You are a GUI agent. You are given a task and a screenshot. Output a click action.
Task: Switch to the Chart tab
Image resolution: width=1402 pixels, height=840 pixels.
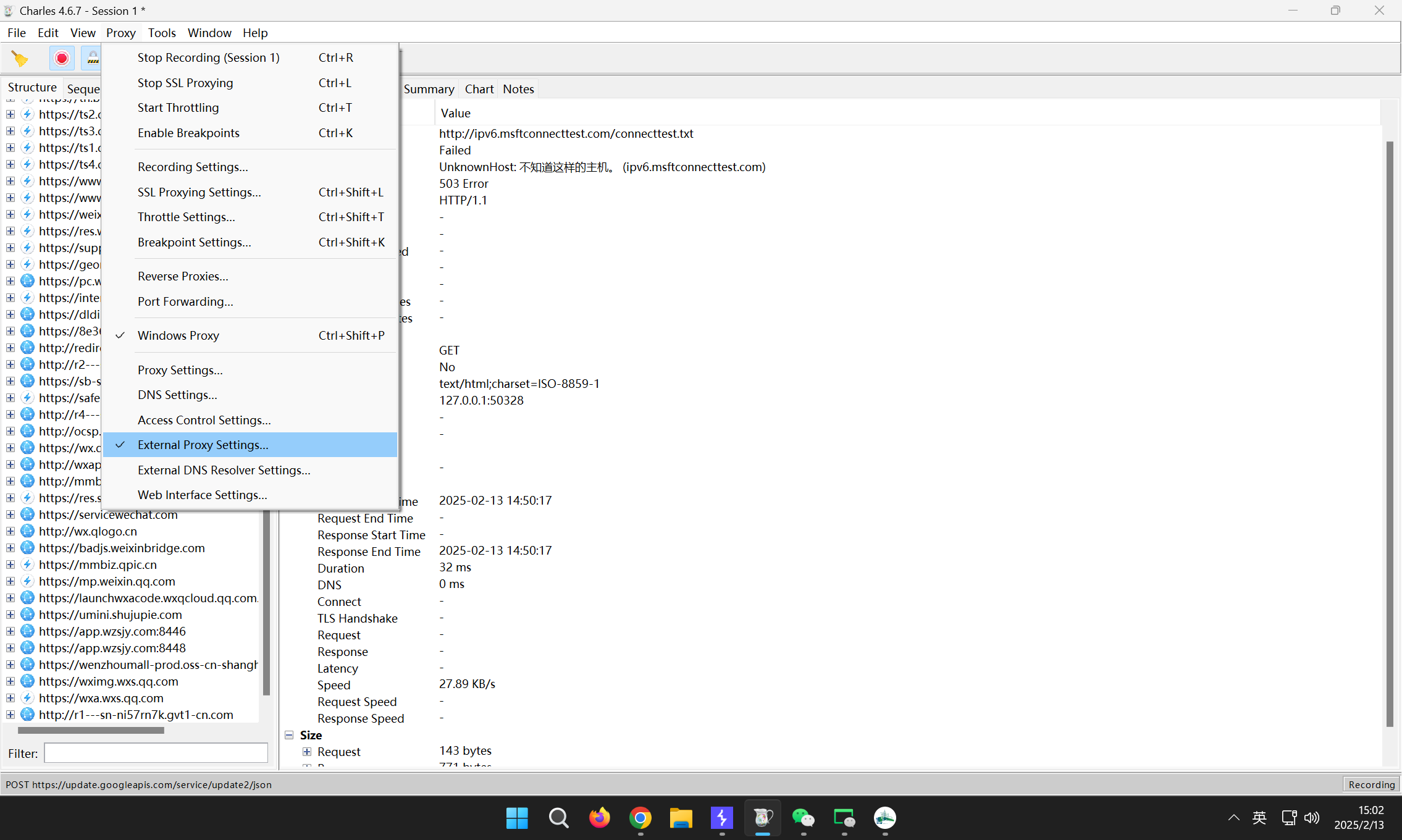coord(479,89)
